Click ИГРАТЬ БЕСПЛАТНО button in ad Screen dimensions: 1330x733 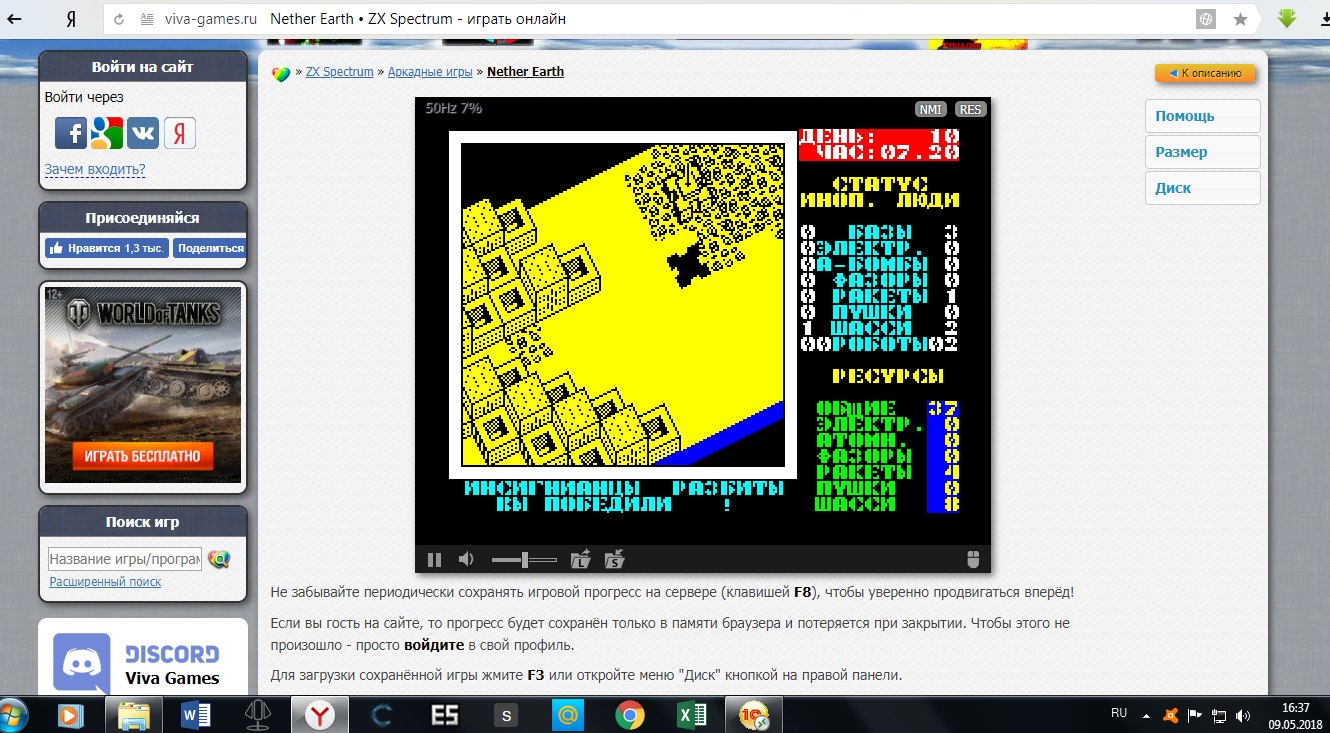click(143, 456)
